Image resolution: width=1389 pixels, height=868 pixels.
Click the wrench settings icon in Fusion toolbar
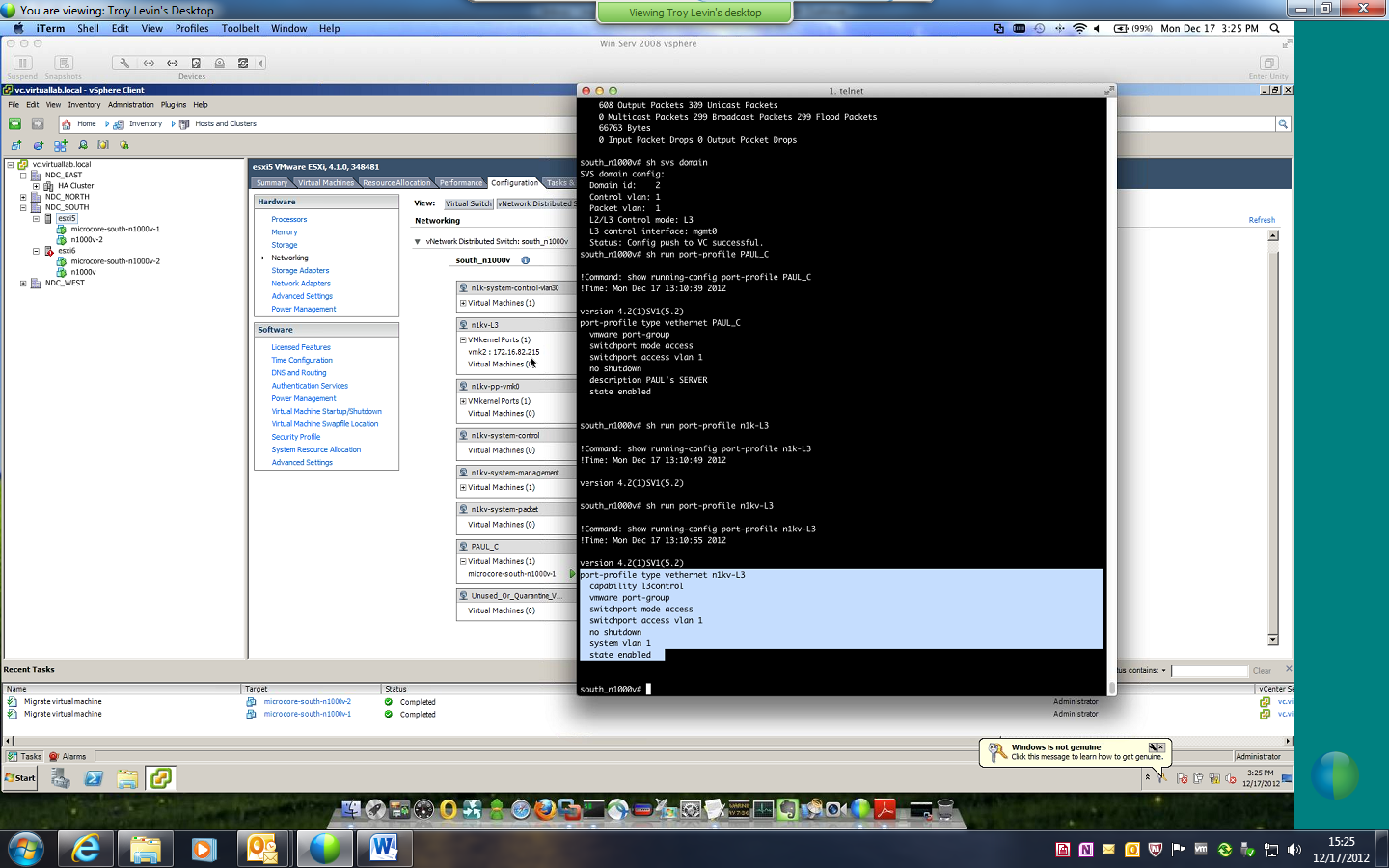[x=124, y=63]
